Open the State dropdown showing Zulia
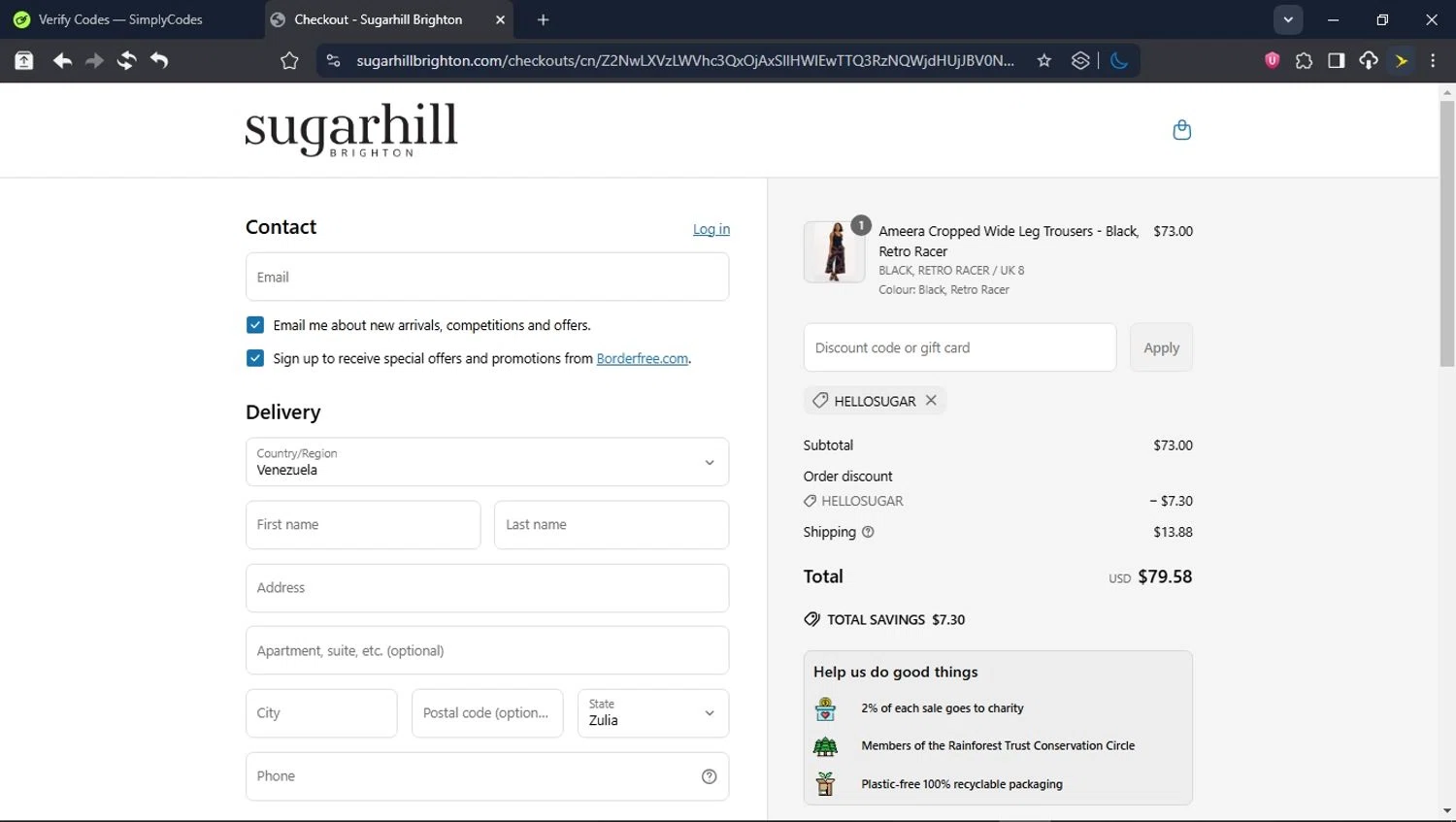The width and height of the screenshot is (1456, 822). coord(653,713)
